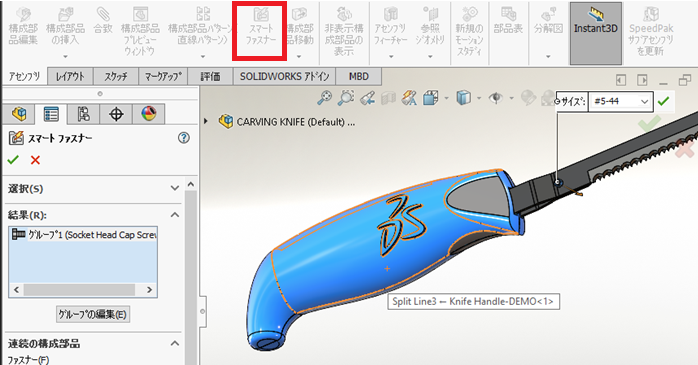
Task: Click the collapse handle on panel divider
Action: (x=203, y=311)
